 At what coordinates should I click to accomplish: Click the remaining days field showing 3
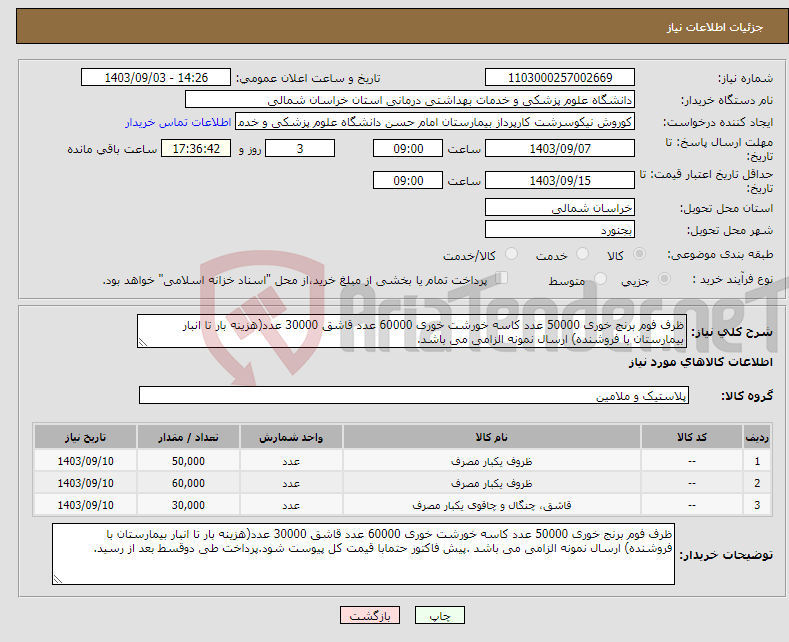(300, 148)
